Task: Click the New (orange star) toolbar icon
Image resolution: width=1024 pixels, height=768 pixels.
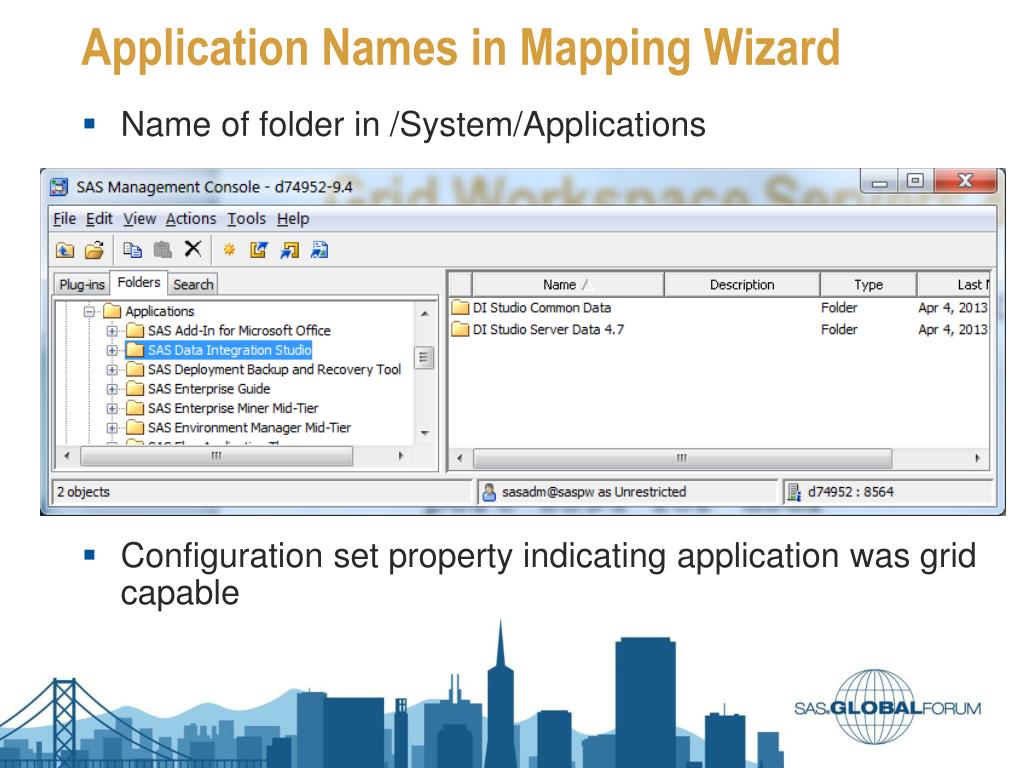Action: 229,249
